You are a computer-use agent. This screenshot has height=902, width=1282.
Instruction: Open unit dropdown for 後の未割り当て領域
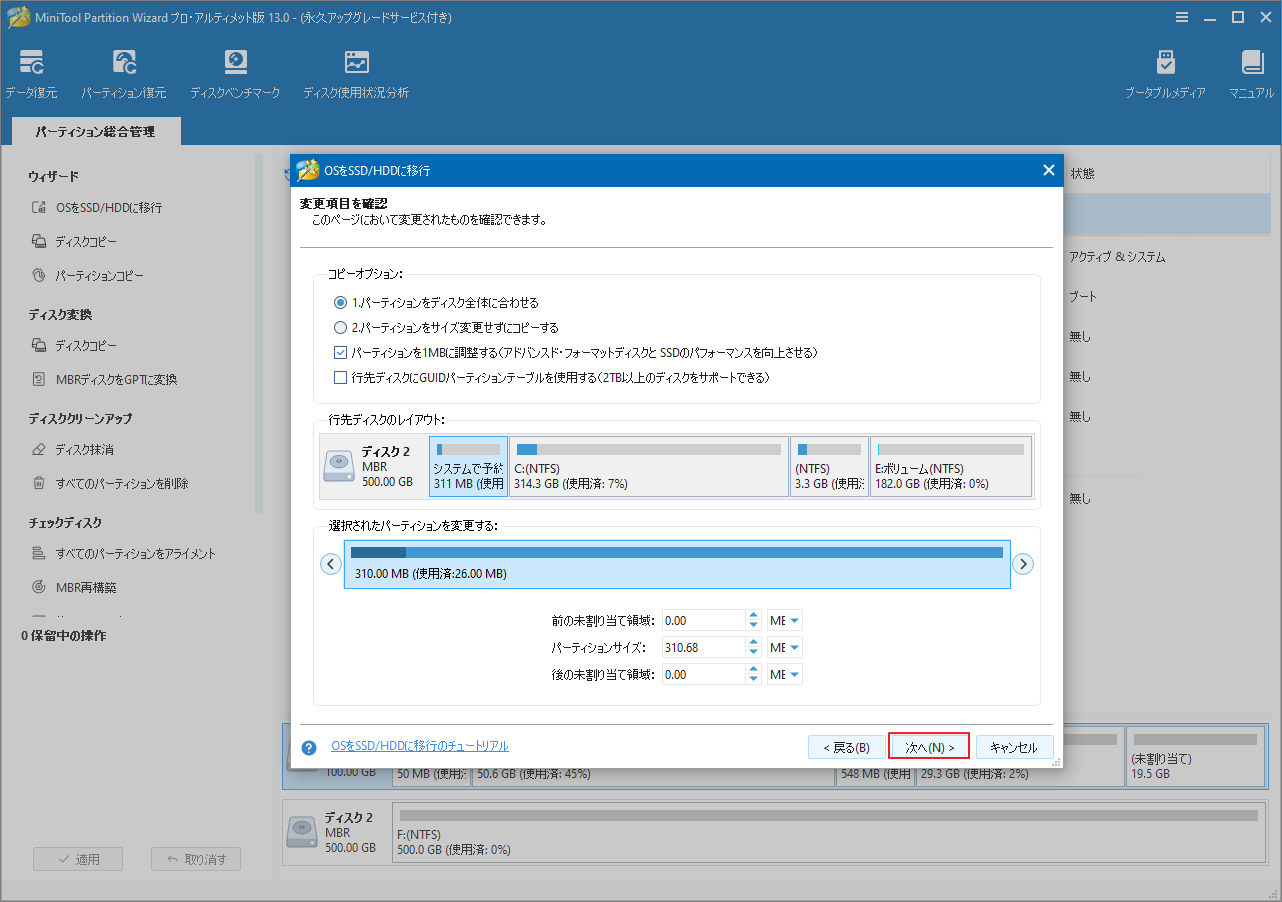click(784, 673)
